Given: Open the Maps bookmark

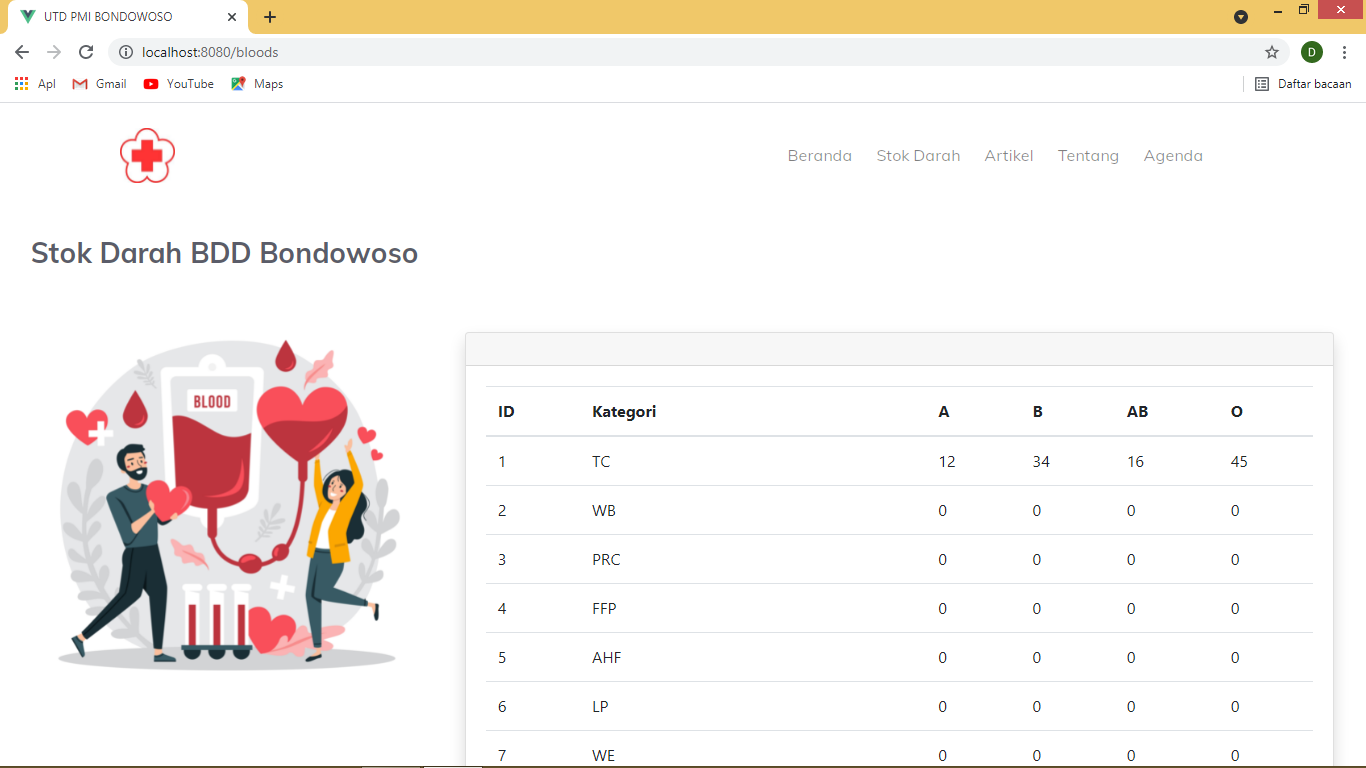Looking at the screenshot, I should click(x=257, y=84).
